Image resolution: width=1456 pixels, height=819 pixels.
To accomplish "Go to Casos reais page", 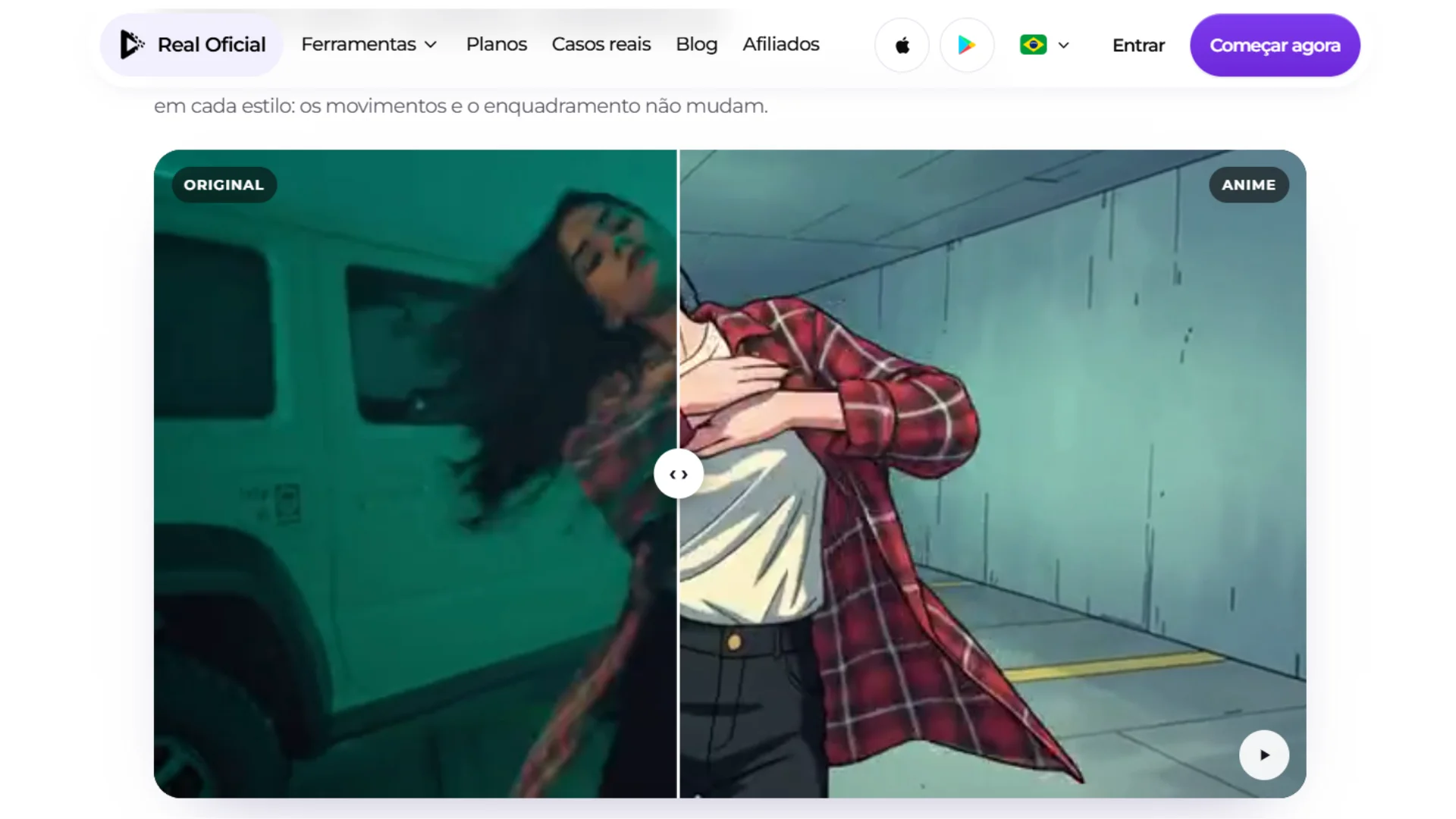I will pyautogui.click(x=601, y=45).
